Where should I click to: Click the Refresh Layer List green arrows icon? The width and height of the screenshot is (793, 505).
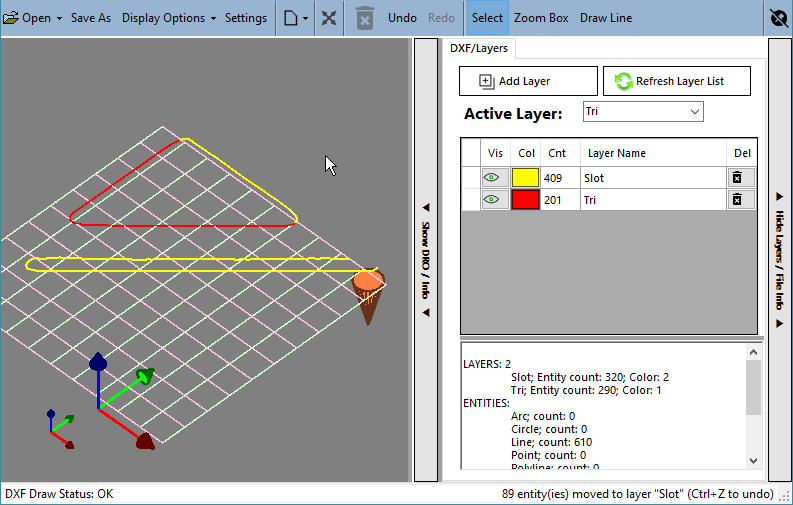624,81
